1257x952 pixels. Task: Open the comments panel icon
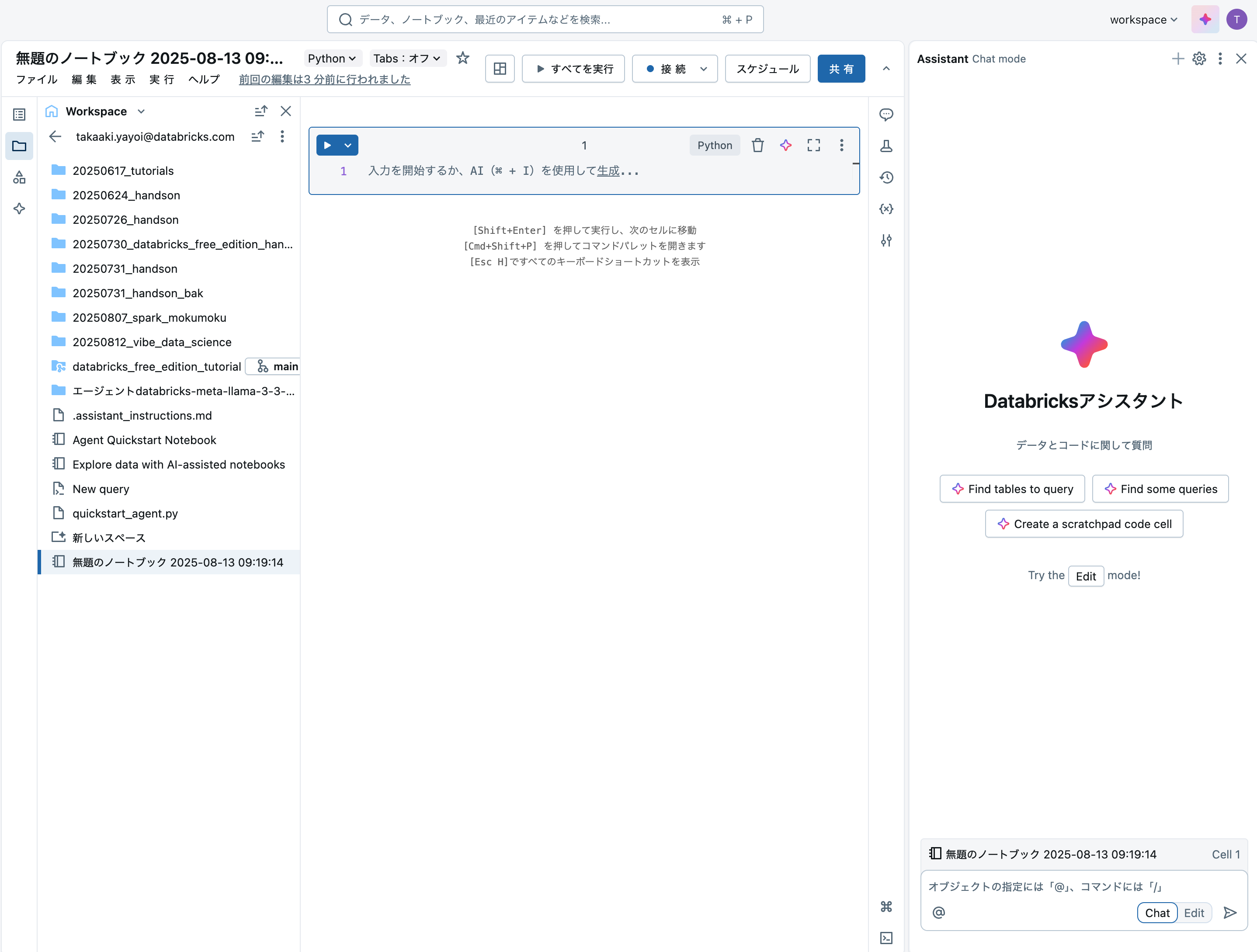(886, 115)
